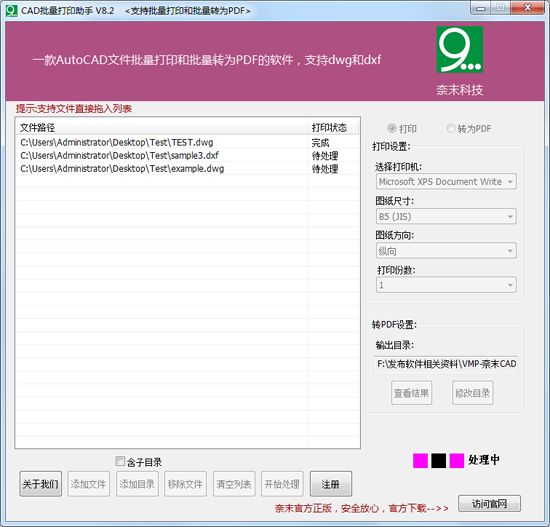Click the magenta square beside 处理中
This screenshot has height=527, width=550.
457,460
